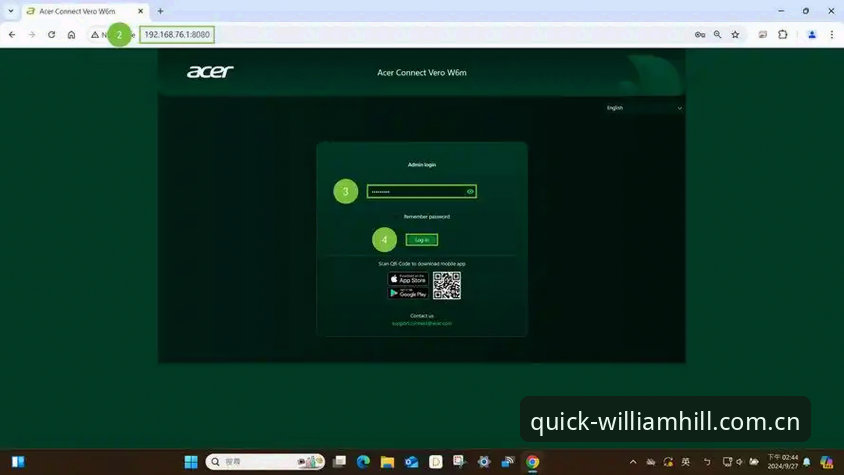Open network settings from the system tray
Screen dimensions: 844x475
727,462
